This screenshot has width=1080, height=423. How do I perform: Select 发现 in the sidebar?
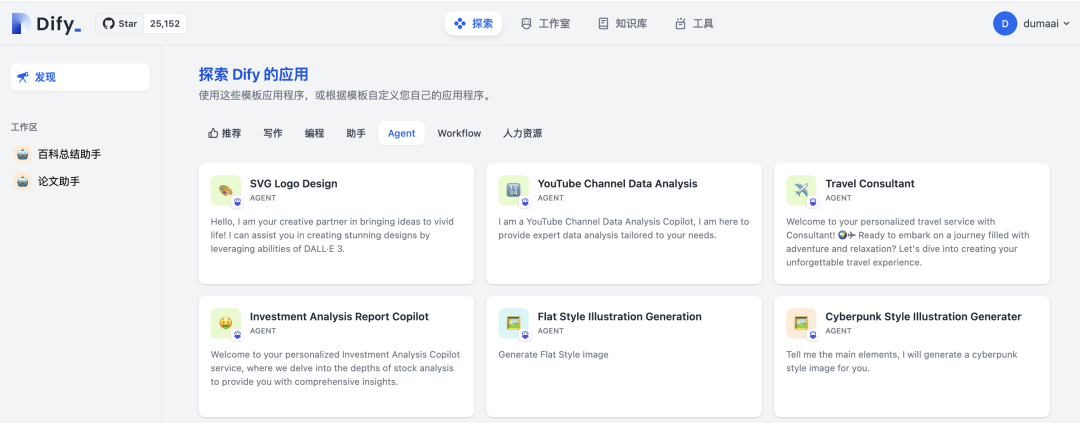[80, 77]
